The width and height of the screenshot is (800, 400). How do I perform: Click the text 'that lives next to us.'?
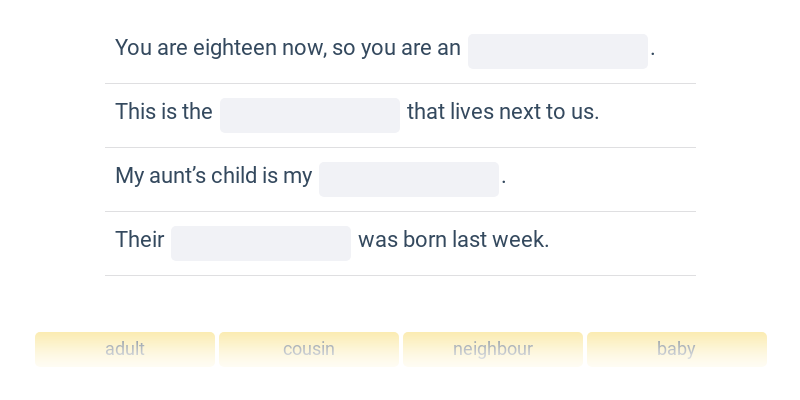tap(503, 112)
